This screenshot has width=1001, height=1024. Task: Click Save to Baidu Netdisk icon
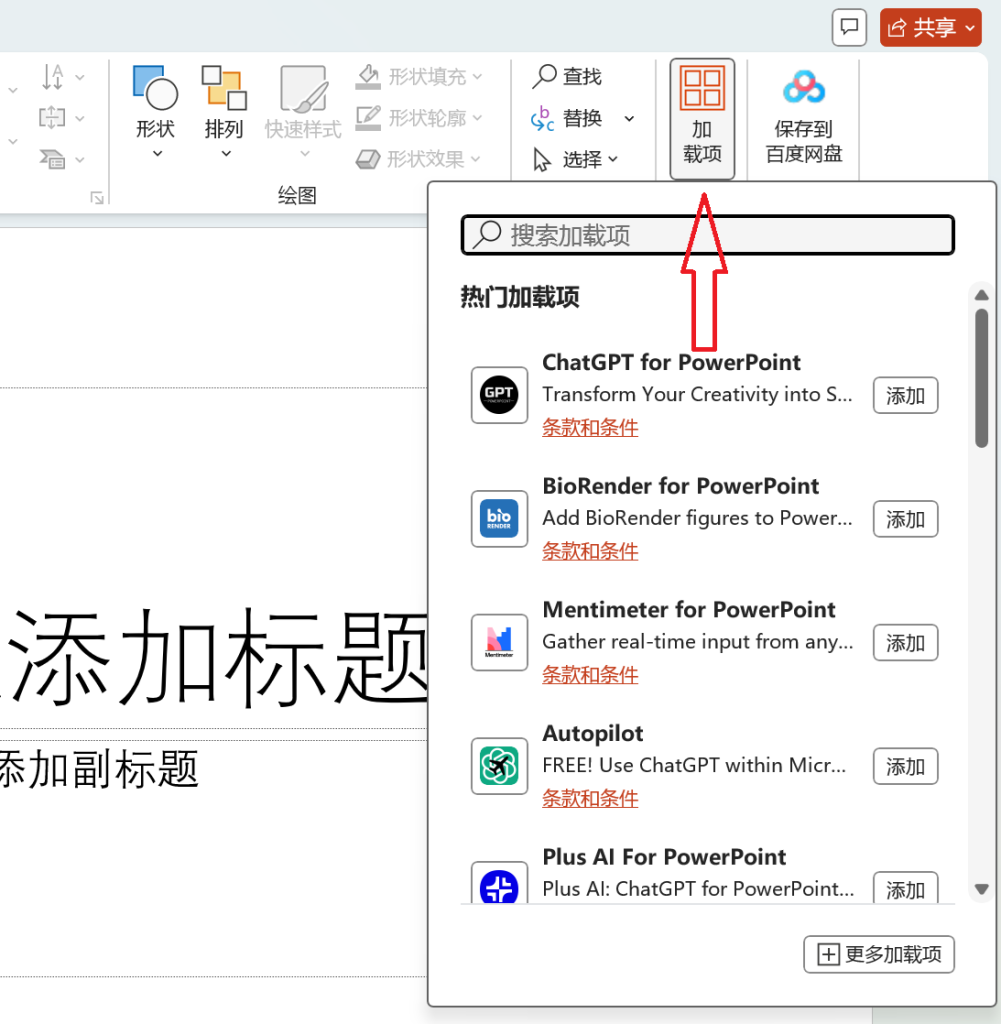(x=804, y=87)
